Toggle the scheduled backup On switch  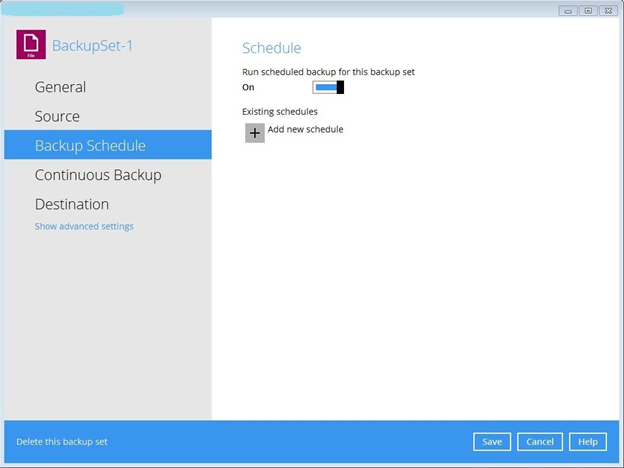(x=328, y=87)
